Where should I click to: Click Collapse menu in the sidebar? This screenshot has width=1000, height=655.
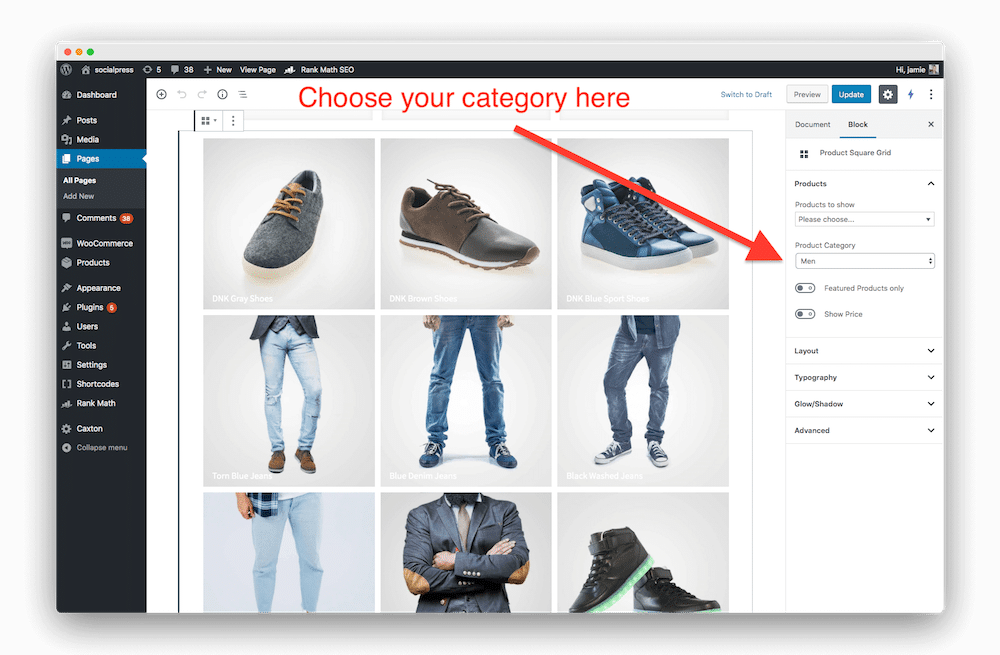click(x=101, y=448)
